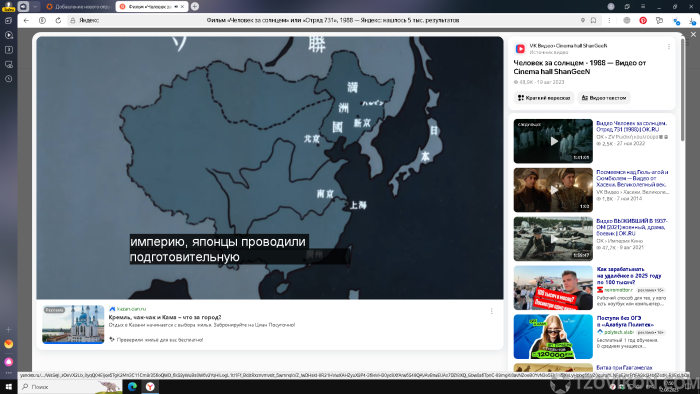Screen dimensions: 700x394
Task: Open the pink Alice assistant sidebar icon
Action: [8, 361]
